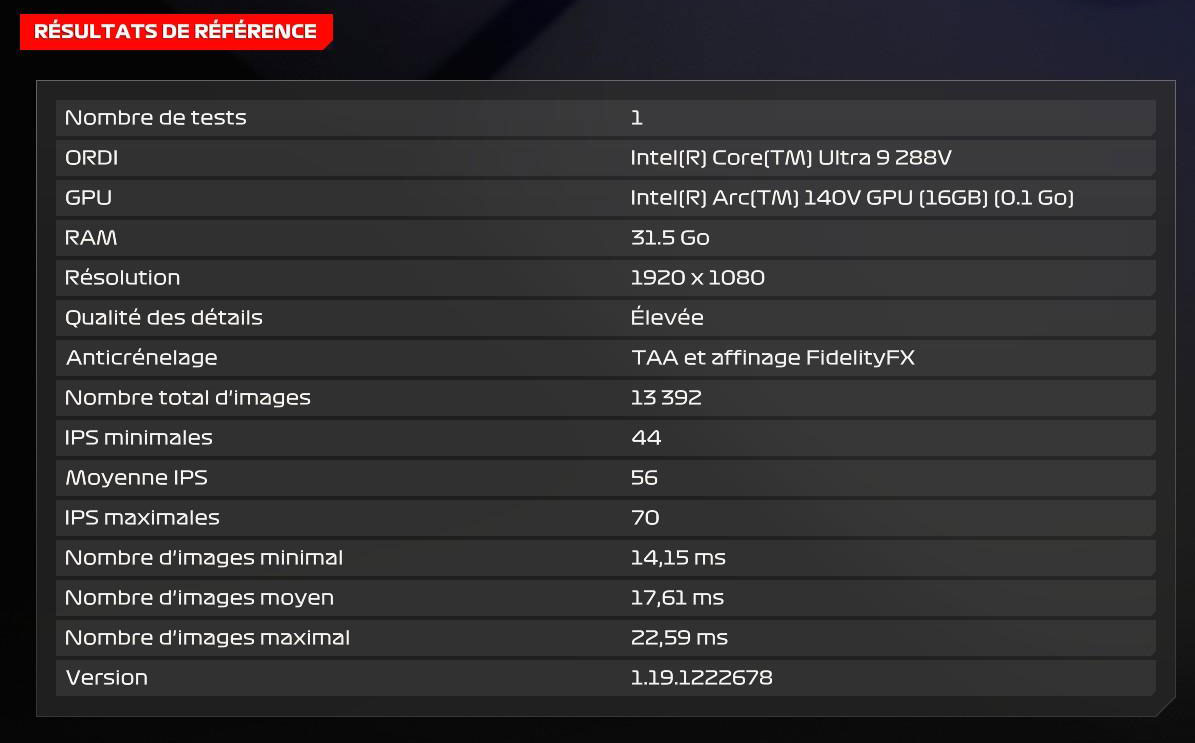Select the Moyenne IPS label

pos(136,478)
